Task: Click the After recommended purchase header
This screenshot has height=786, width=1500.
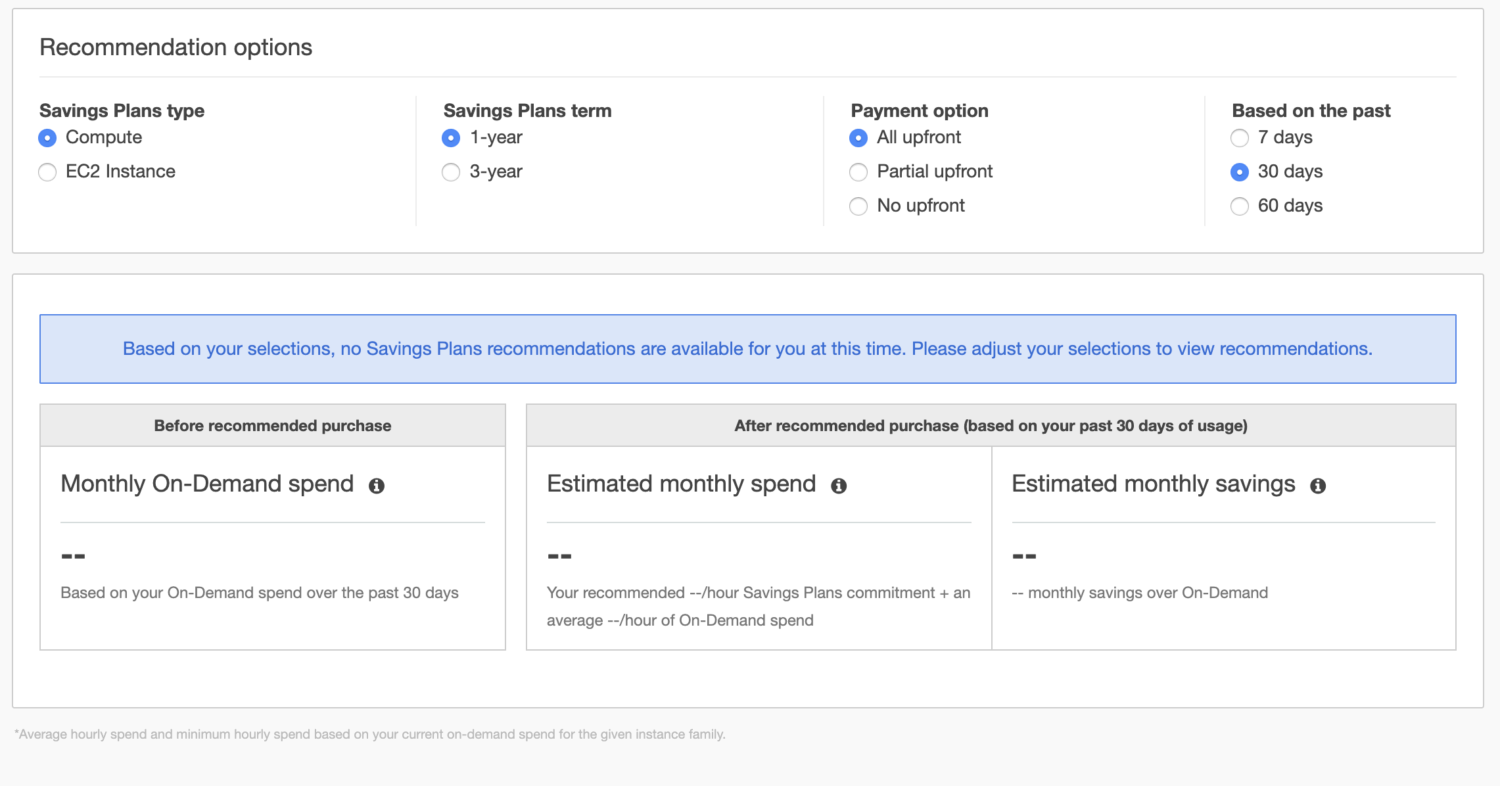Action: click(990, 426)
